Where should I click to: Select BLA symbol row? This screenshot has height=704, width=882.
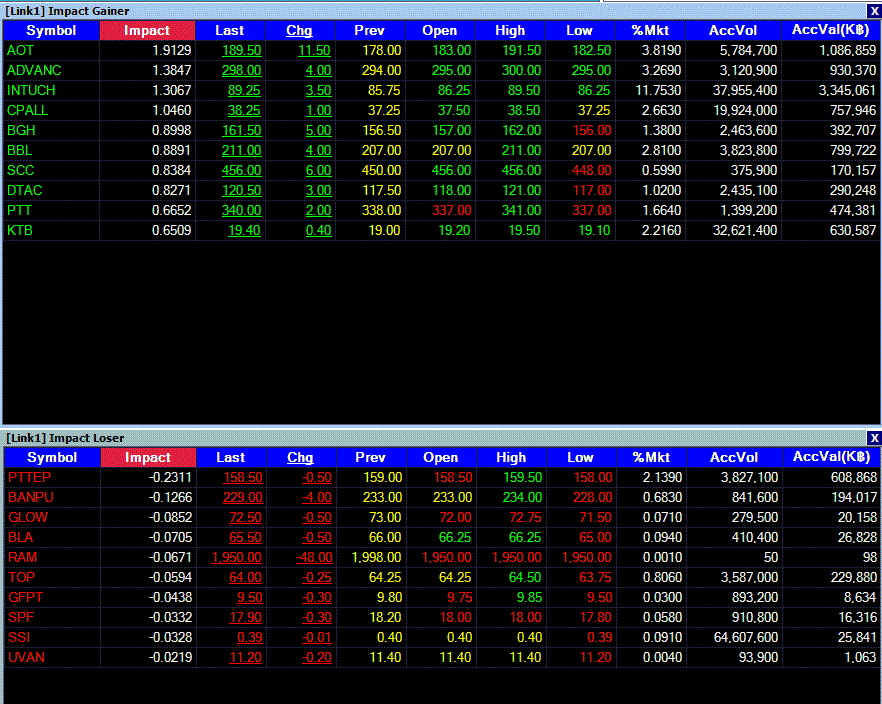[21, 538]
